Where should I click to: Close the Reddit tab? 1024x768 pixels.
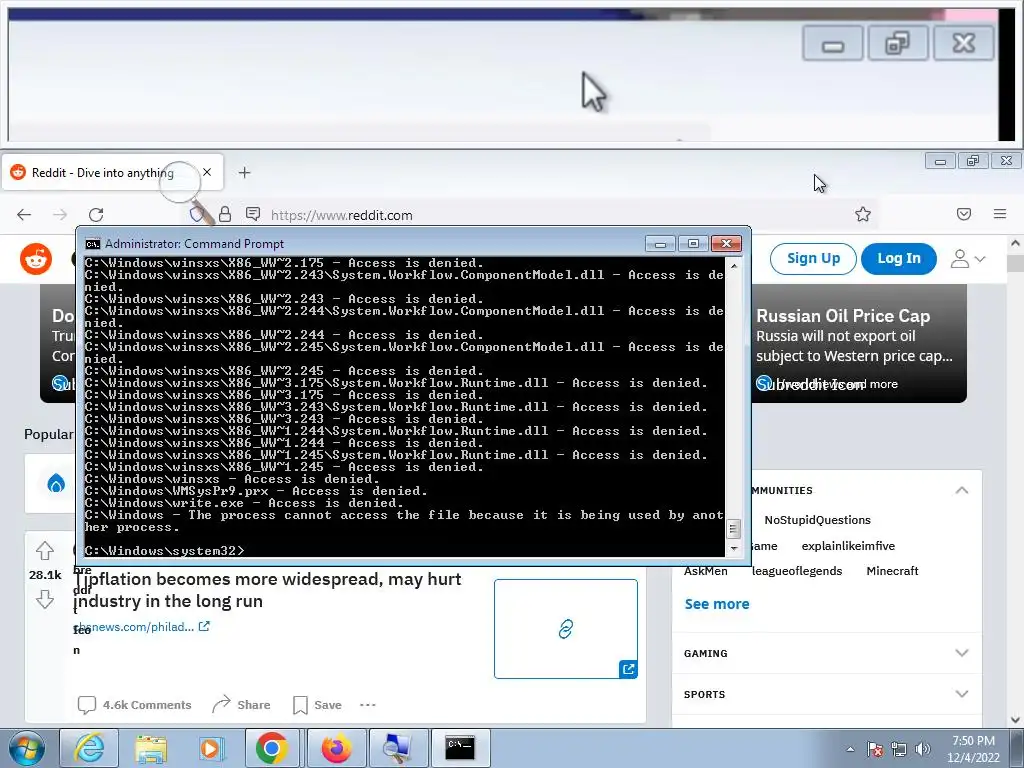point(207,172)
